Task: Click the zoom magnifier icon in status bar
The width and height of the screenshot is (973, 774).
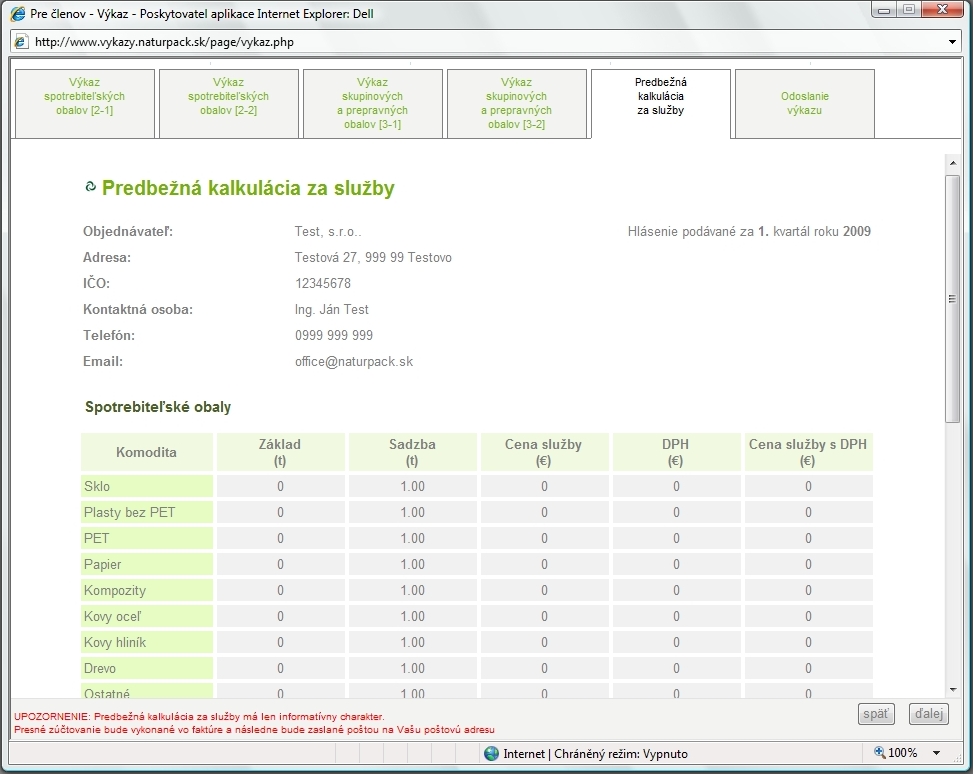Action: point(880,753)
